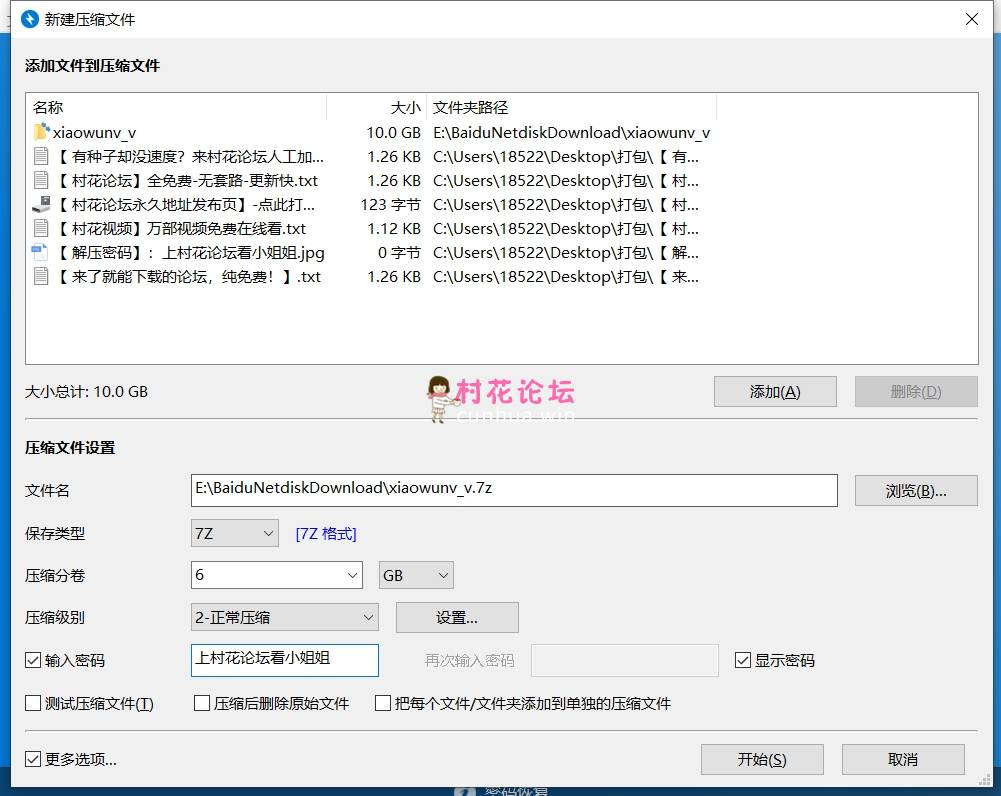Screen dimensions: 1001x796
Task: Click jpg image icon for 解压密码 row
Action: point(40,252)
